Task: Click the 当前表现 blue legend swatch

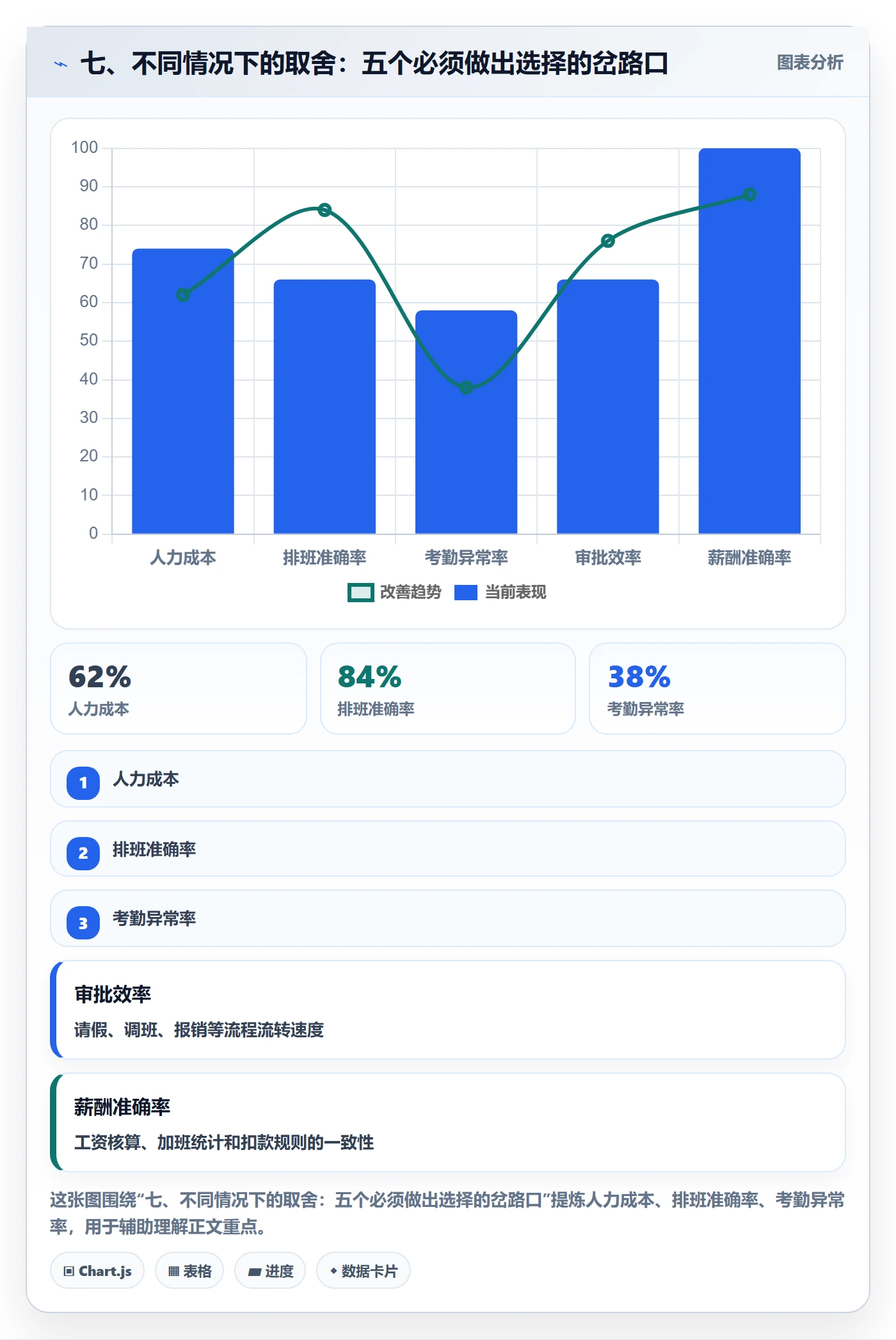Action: [x=466, y=593]
